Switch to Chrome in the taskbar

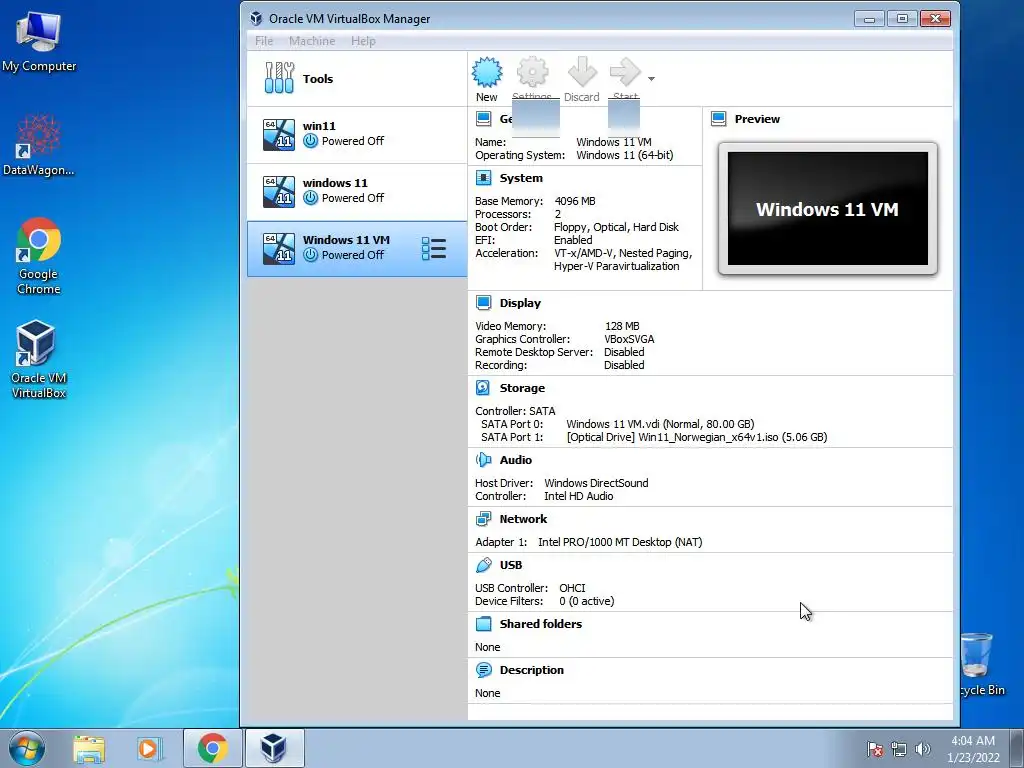(212, 748)
